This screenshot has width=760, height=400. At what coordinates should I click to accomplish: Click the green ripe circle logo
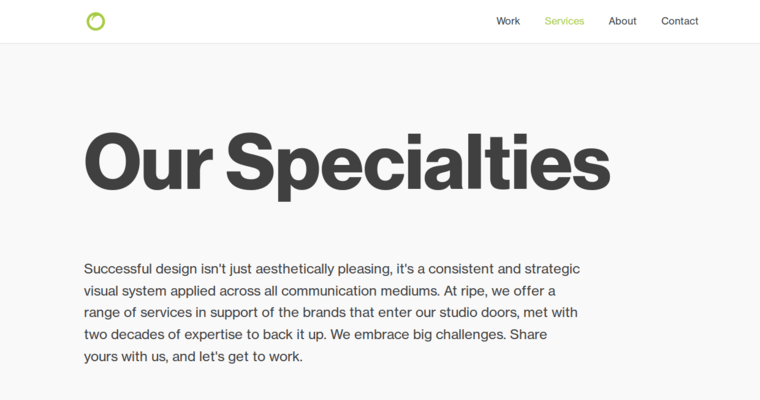point(96,21)
